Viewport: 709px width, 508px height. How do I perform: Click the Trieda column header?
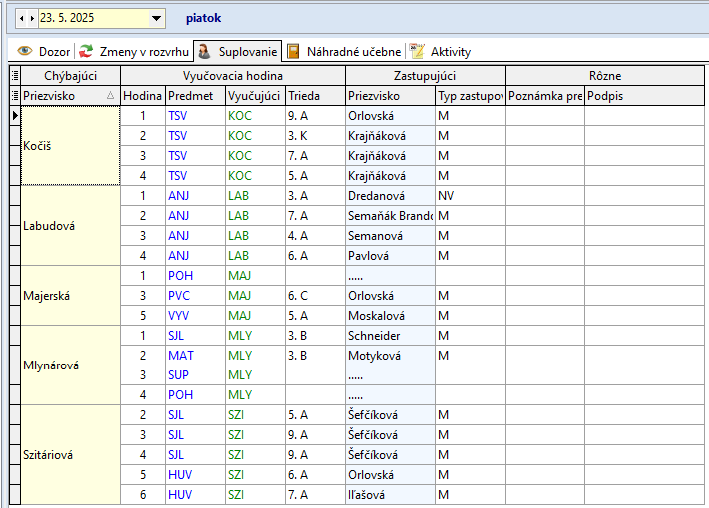315,95
